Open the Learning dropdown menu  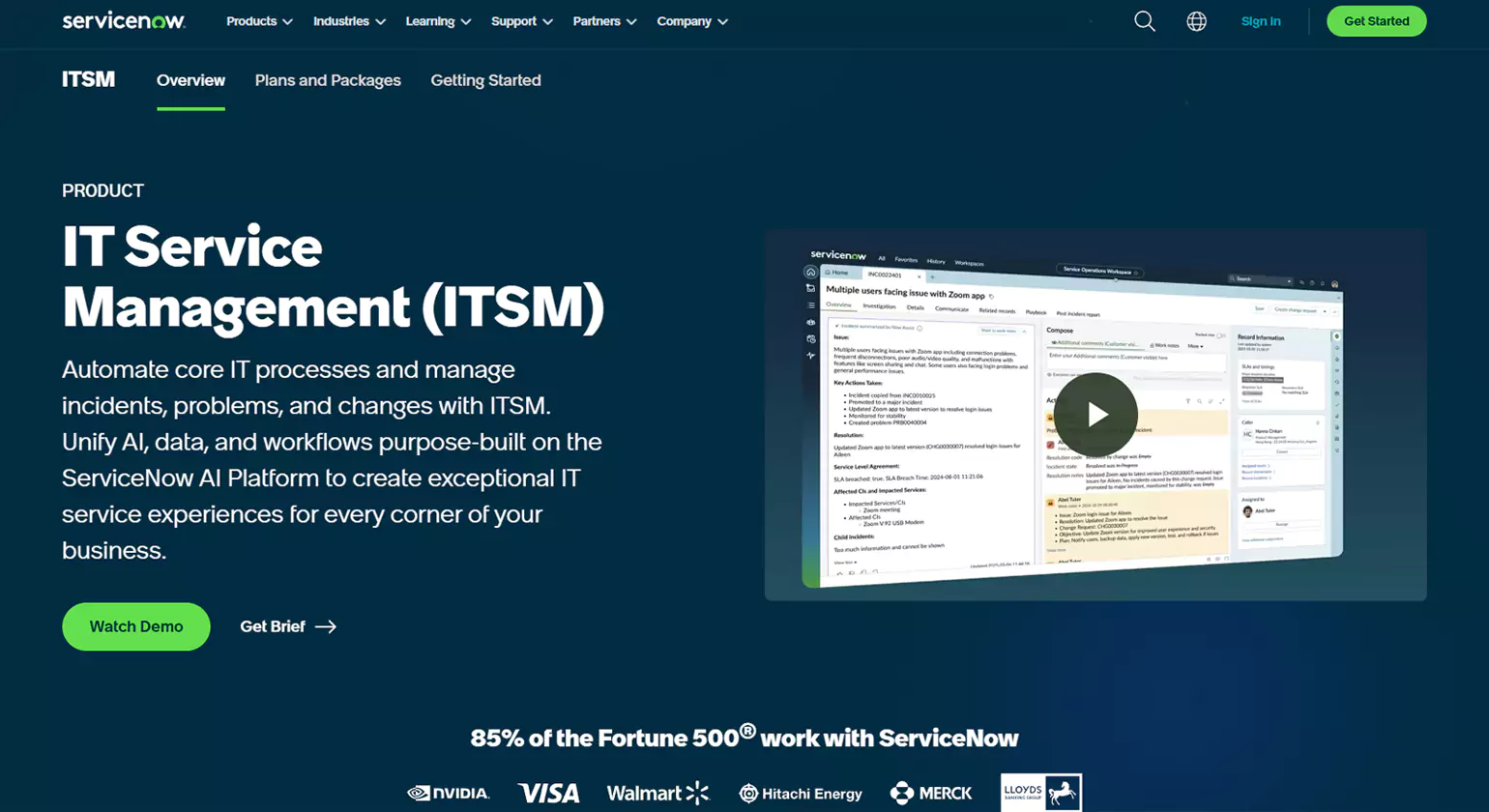point(438,21)
